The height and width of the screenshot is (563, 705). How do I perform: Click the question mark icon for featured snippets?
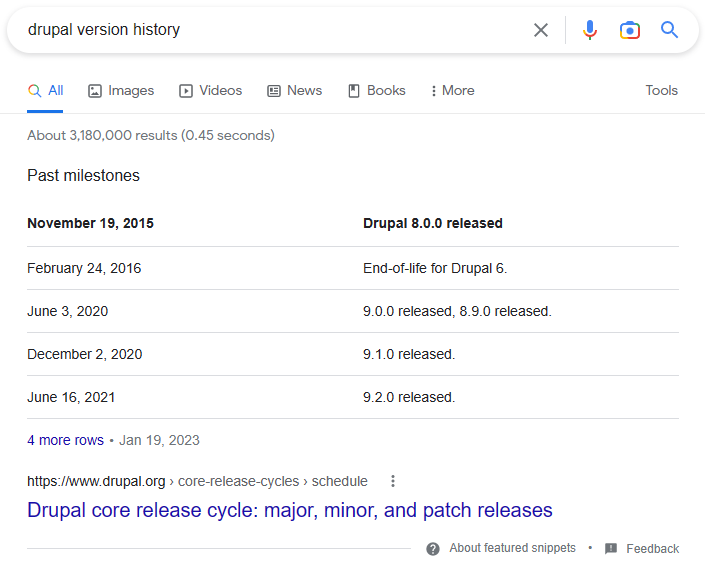click(x=433, y=549)
